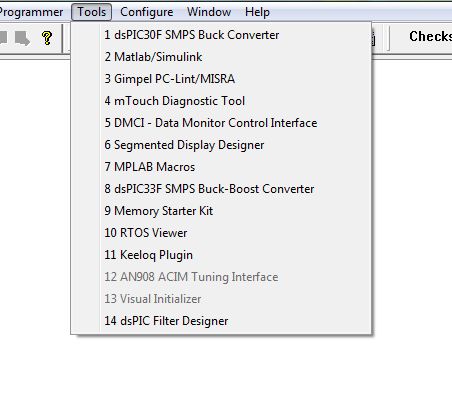The height and width of the screenshot is (401, 452).
Task: Select the Keeloq Plugin item
Action: pos(221,255)
